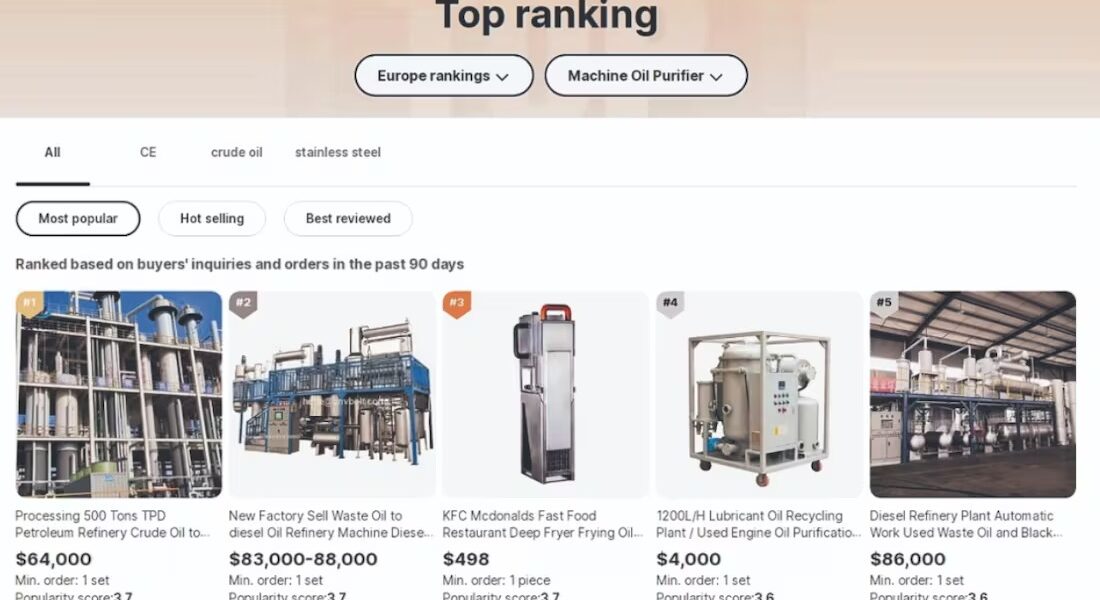Screen dimensions: 1100x600
Task: Click the orange #3 rank badge
Action: pyautogui.click(x=457, y=304)
